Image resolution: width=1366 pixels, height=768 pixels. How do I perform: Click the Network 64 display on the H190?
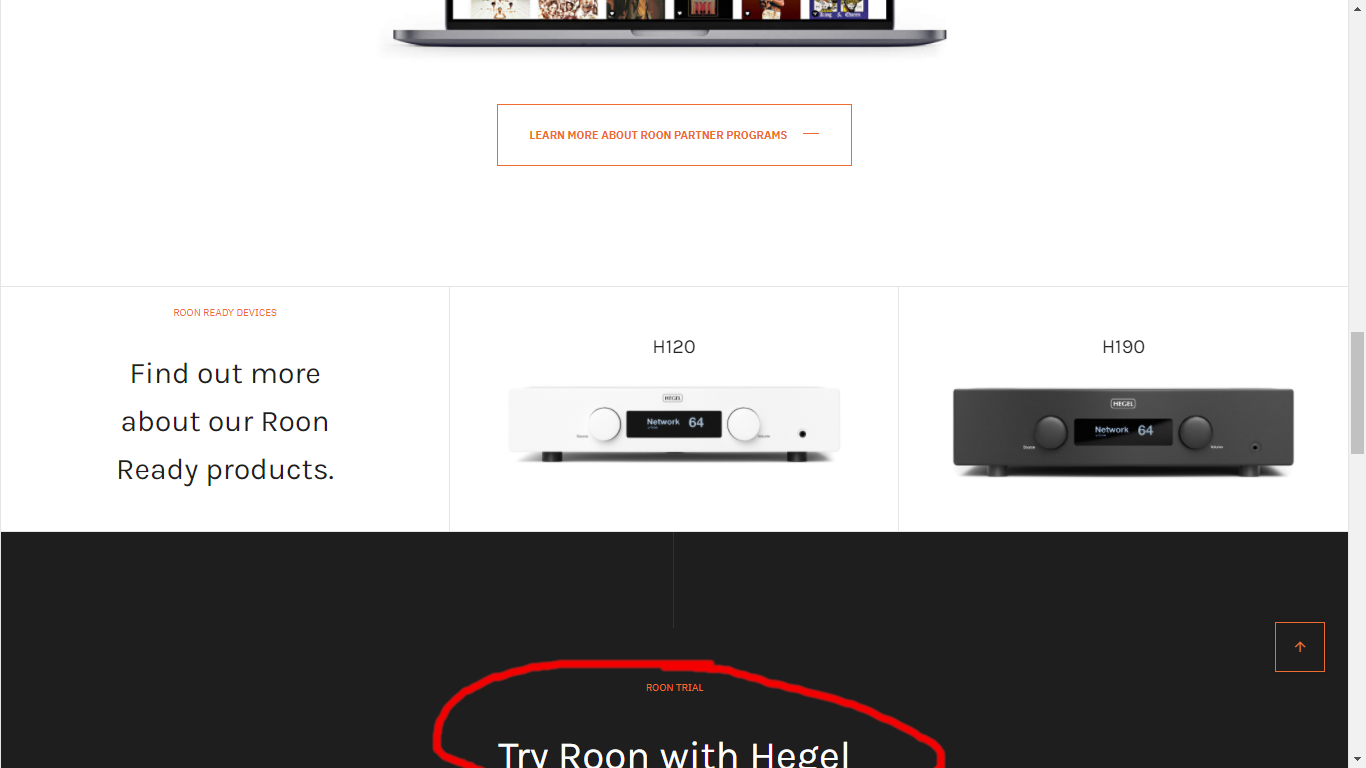[1123, 431]
